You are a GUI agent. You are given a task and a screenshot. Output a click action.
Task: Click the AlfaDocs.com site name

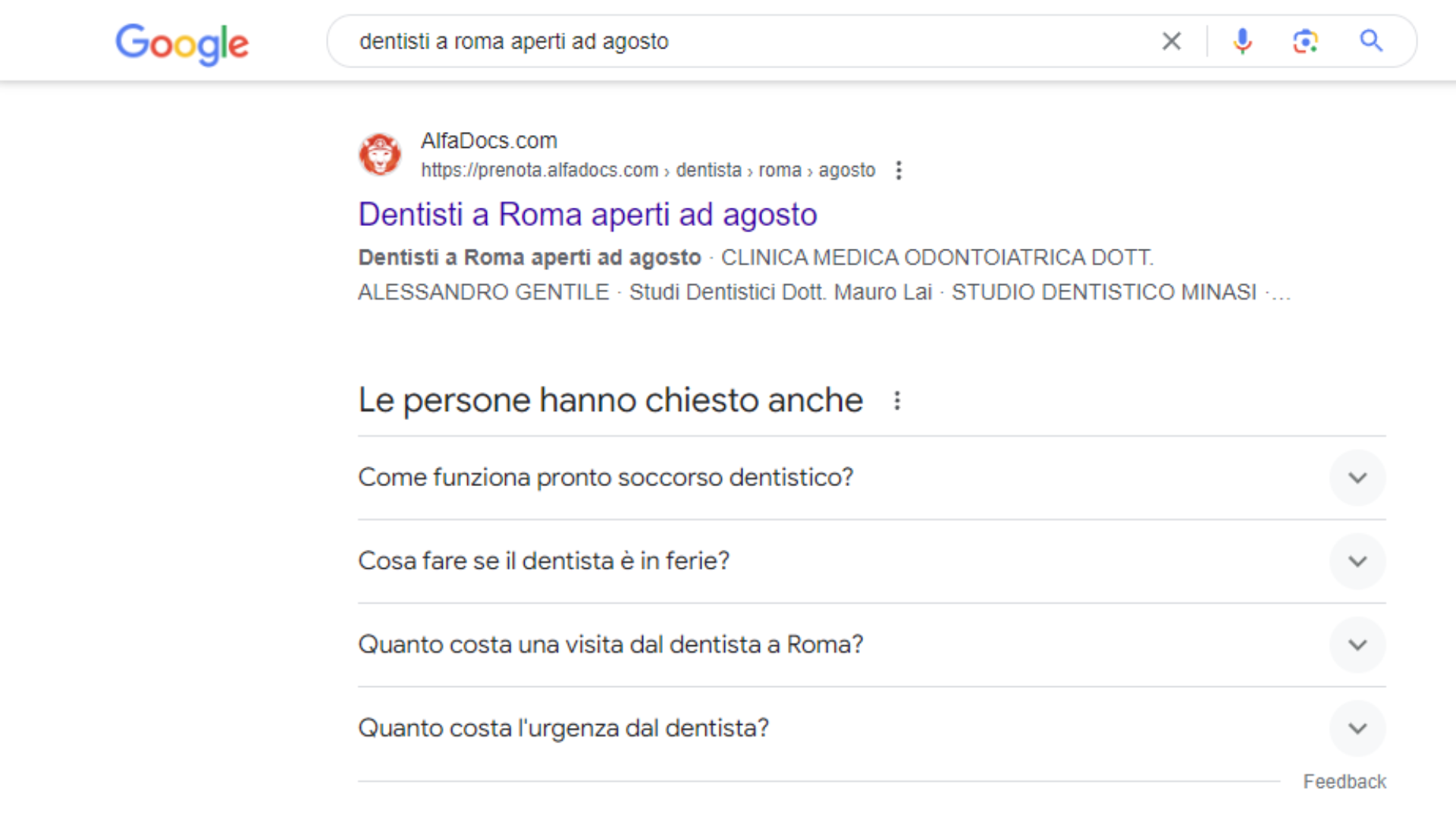point(488,140)
